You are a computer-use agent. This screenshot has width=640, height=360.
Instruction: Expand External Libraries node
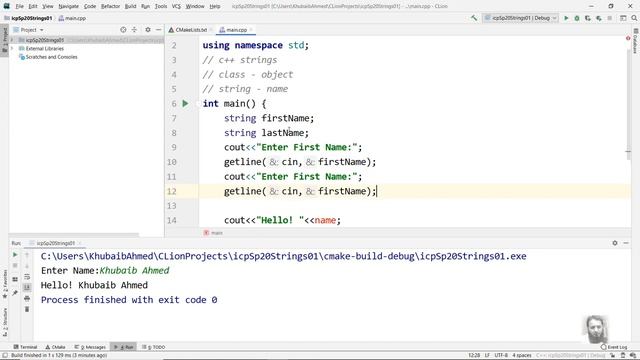click(12, 49)
